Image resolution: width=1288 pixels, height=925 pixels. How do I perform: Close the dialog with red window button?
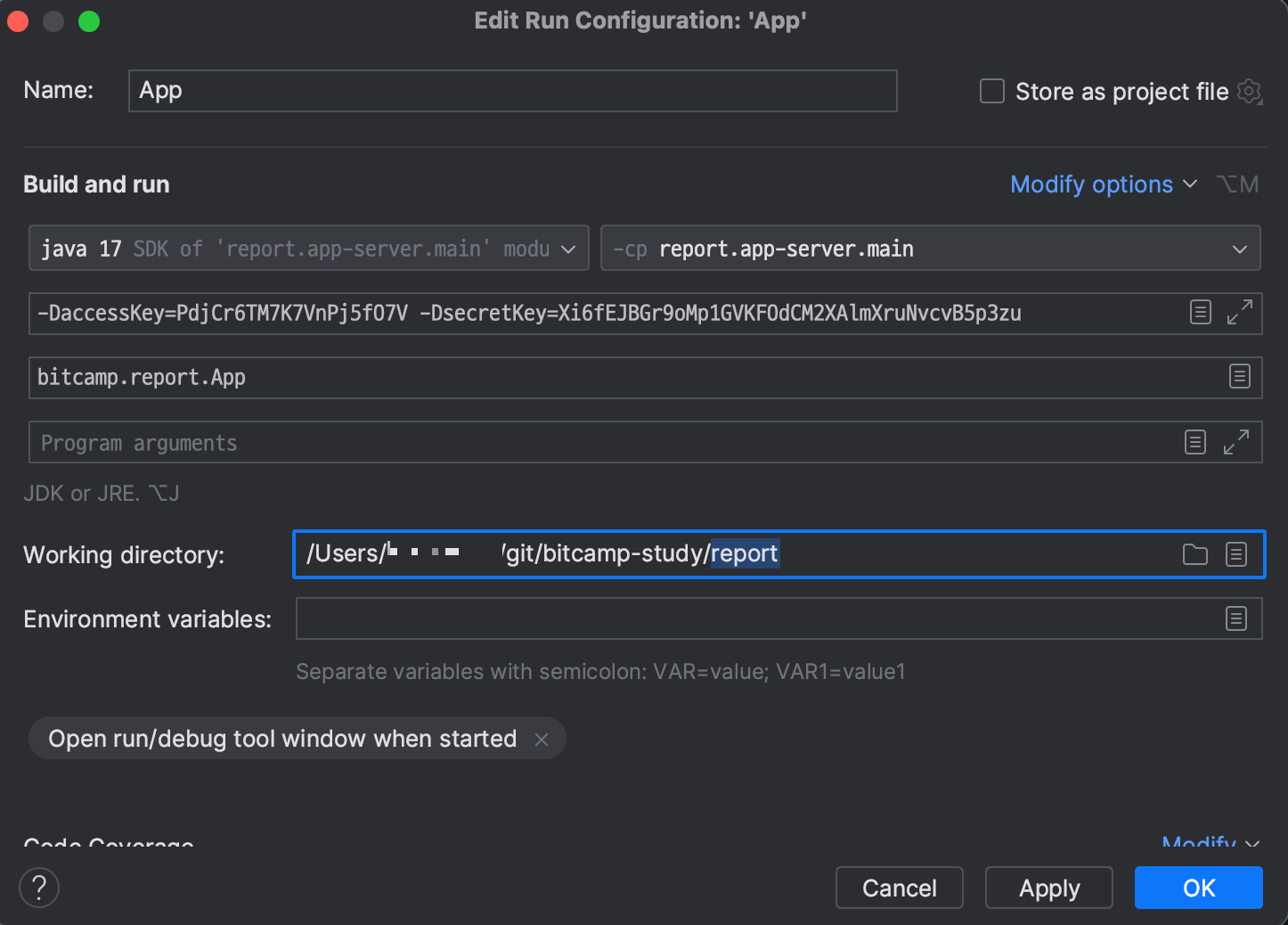(x=18, y=20)
